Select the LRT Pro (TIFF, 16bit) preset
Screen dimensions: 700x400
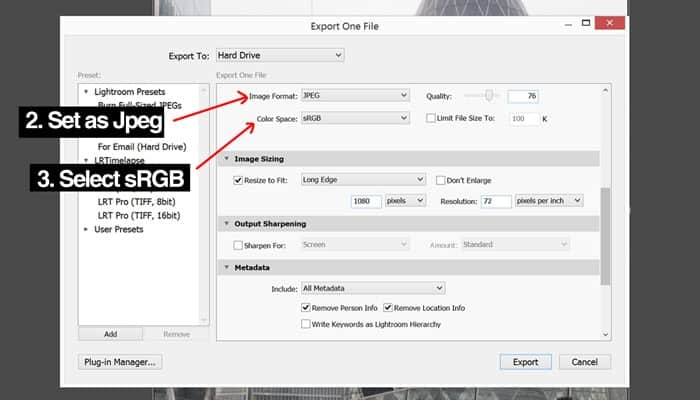(x=139, y=216)
